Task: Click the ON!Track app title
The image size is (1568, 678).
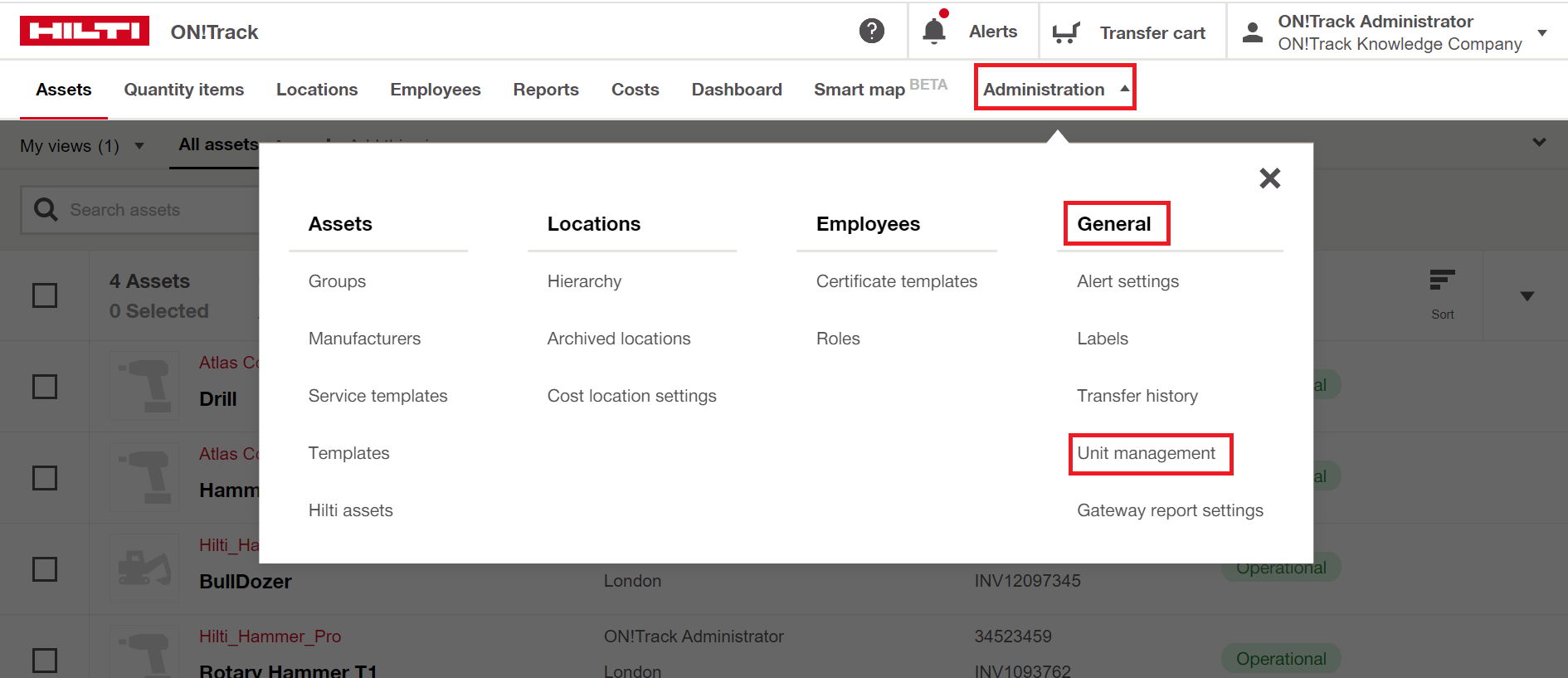Action: point(215,32)
